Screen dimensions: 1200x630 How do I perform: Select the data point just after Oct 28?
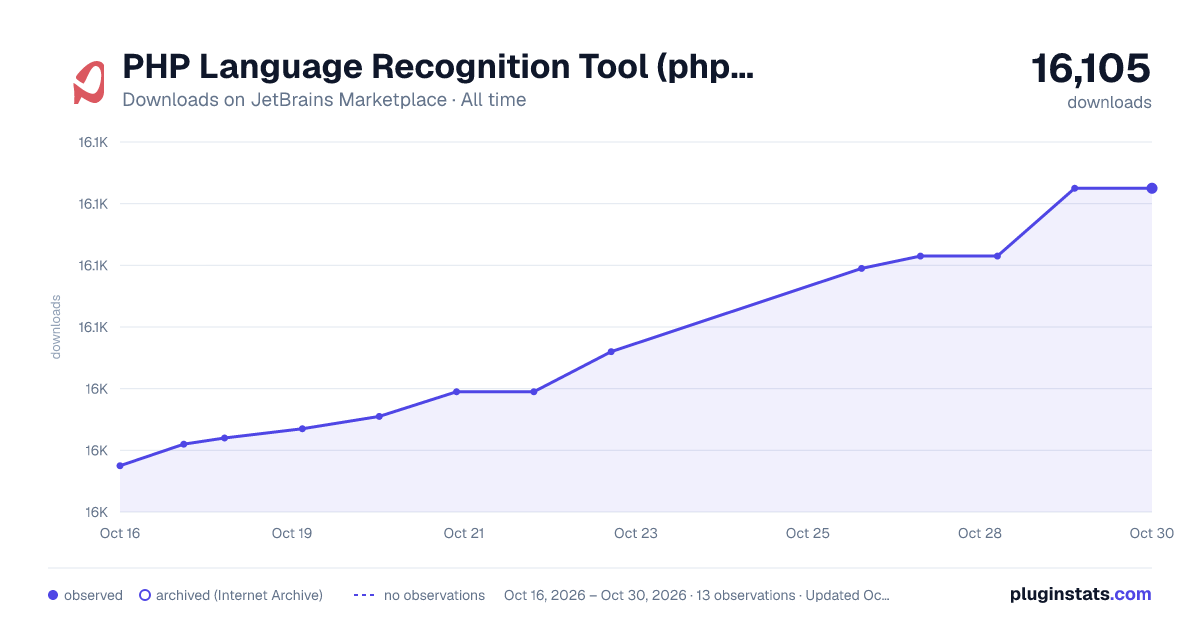997,256
